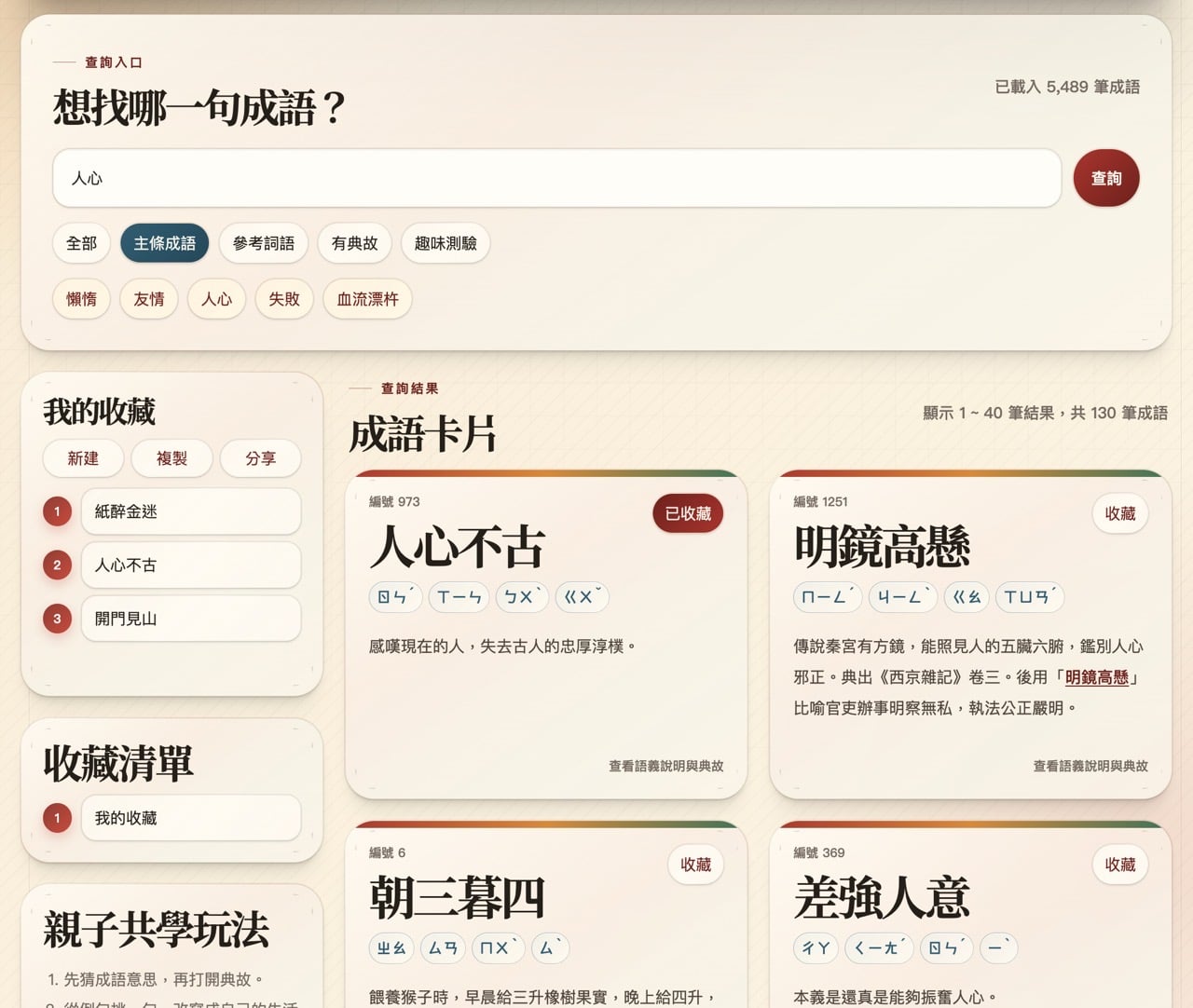The height and width of the screenshot is (1008, 1193).
Task: Click the 血流漂杵 keyword chip
Action: 367,299
